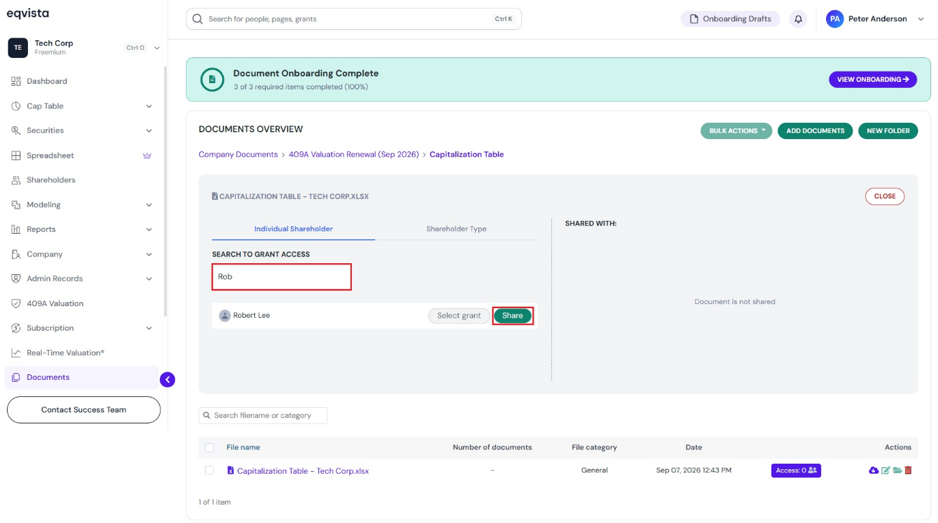Viewport: 938px width, 523px height.
Task: Download the Capitalization Table file via cloud icon
Action: (873, 470)
